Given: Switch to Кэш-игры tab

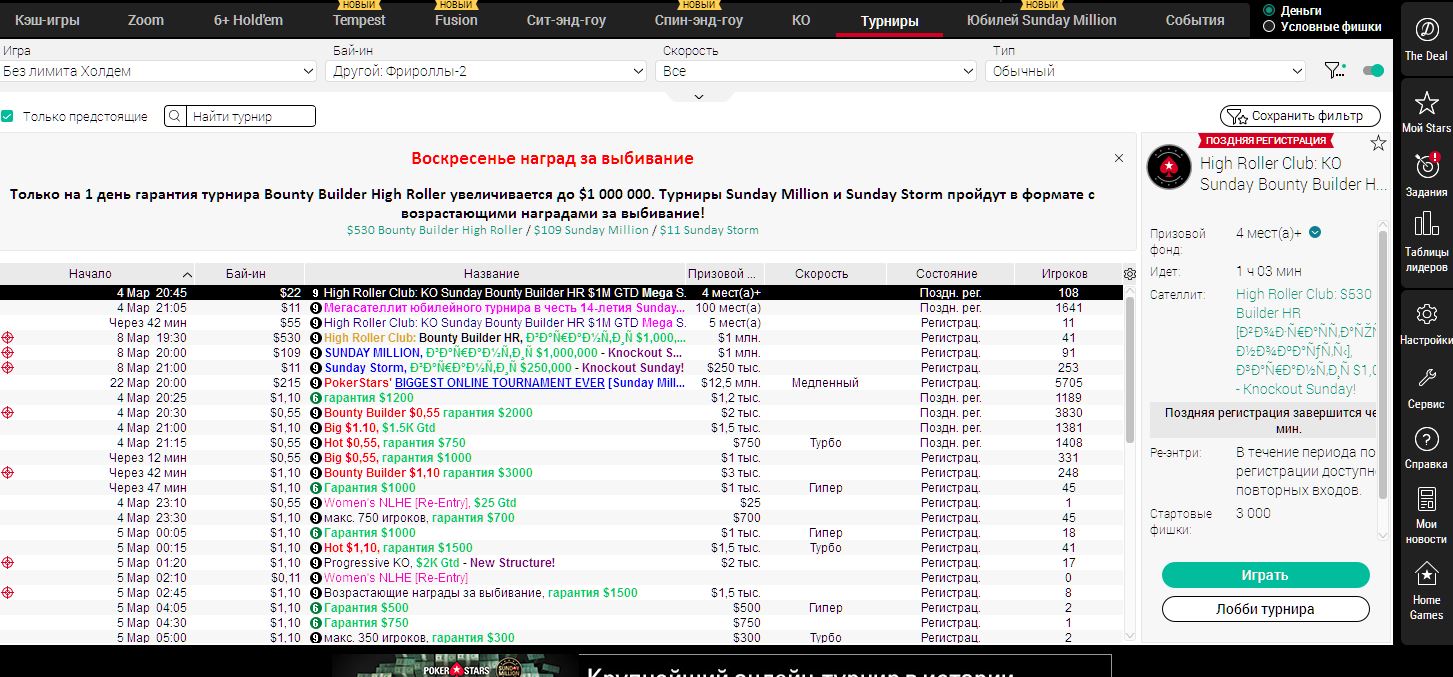Looking at the screenshot, I should pyautogui.click(x=47, y=20).
